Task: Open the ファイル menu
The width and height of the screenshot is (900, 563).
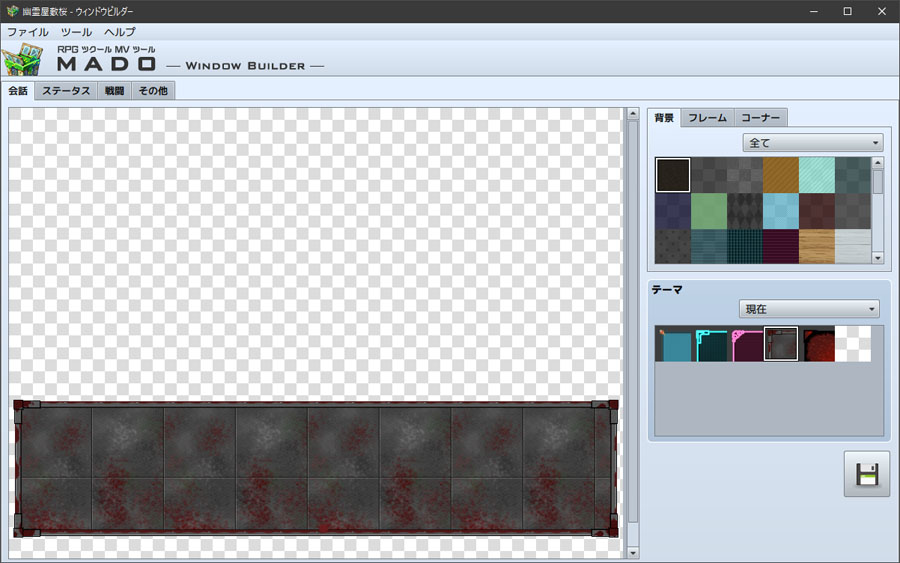Action: click(28, 32)
